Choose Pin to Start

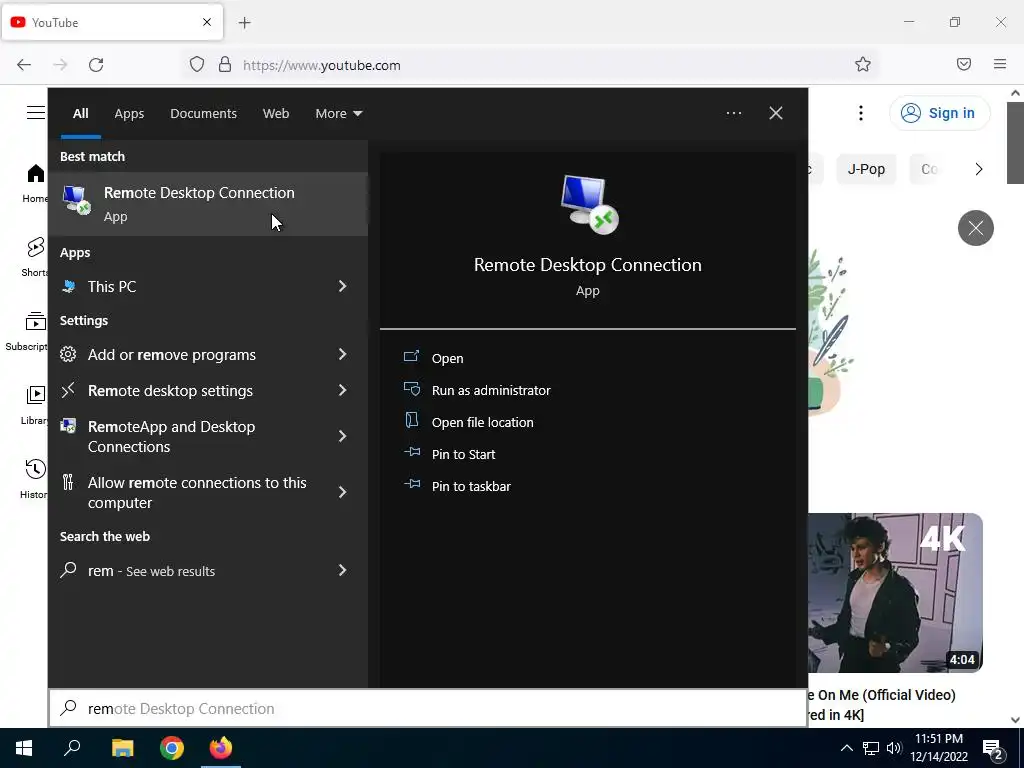[x=449, y=454]
